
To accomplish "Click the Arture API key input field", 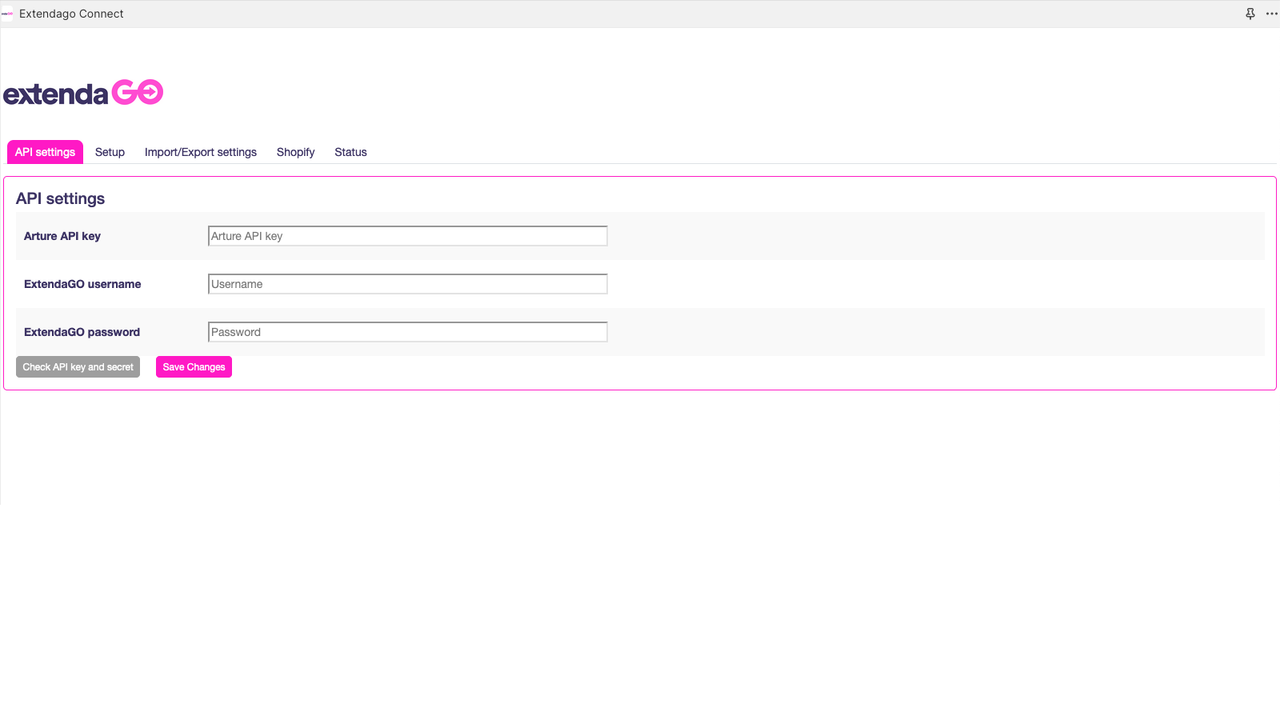I will coord(407,235).
